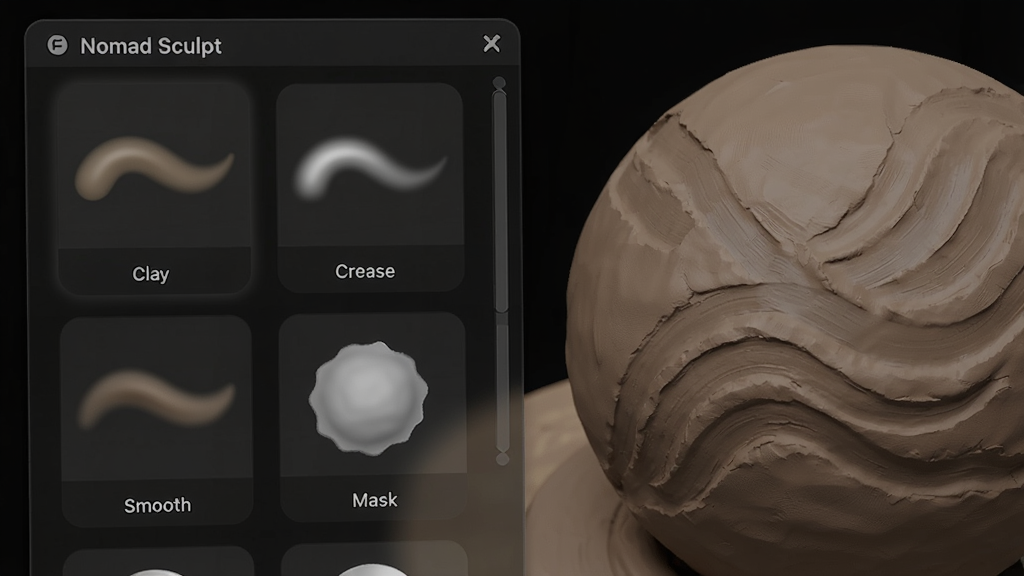
Task: Click the "Crease" brush label
Action: 365,271
